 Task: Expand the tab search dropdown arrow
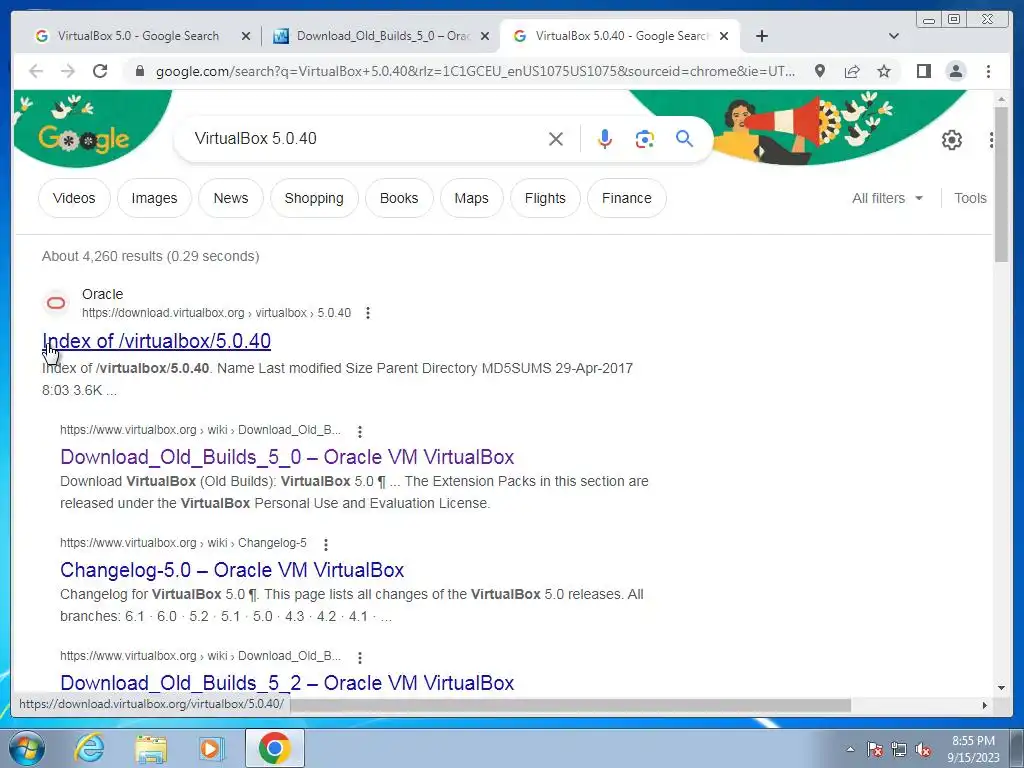[894, 36]
